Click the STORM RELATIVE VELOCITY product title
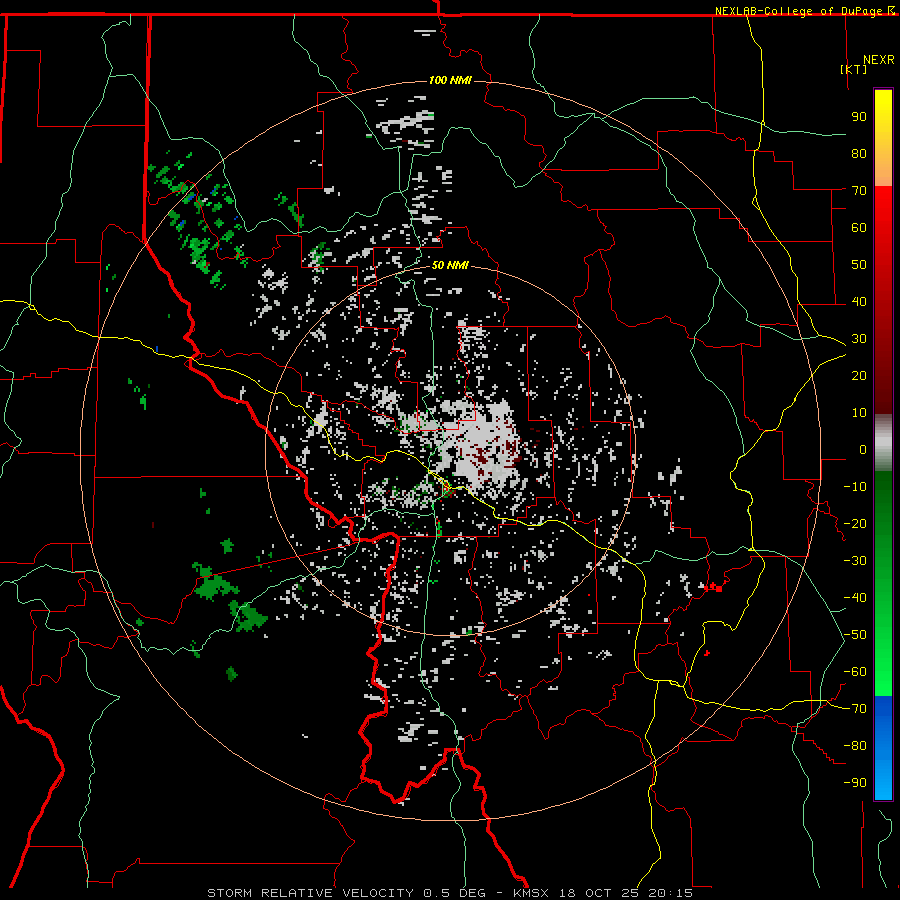Image resolution: width=900 pixels, height=900 pixels. click(x=311, y=893)
